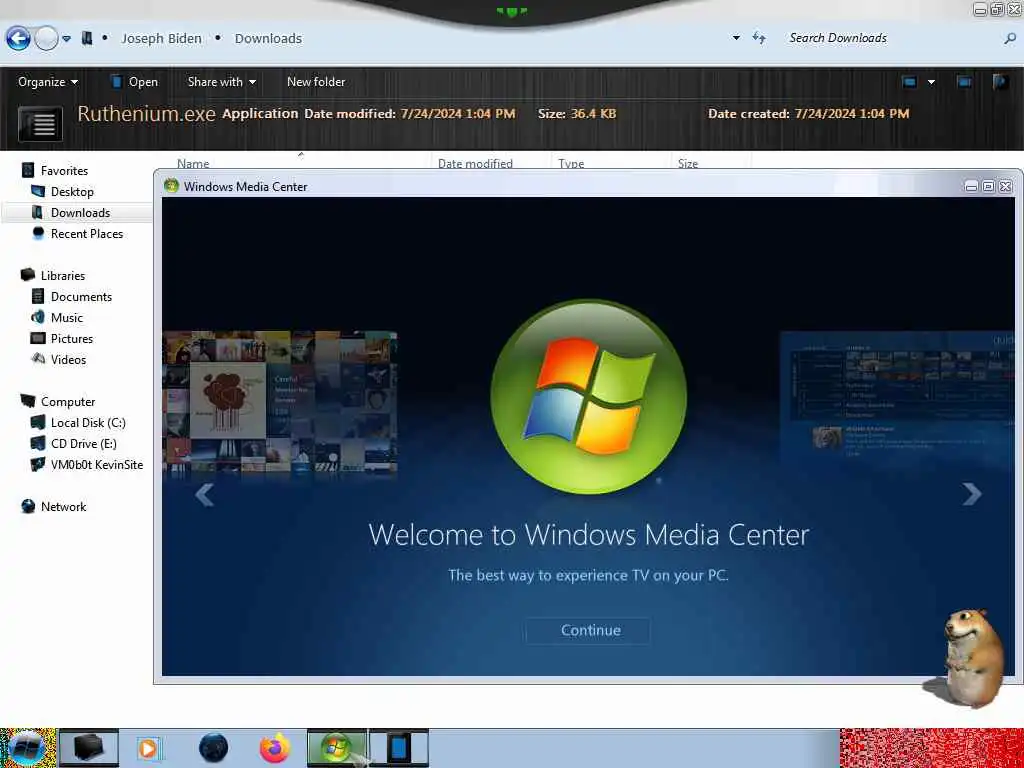
Task: Click the Size 36.4 KB value
Action: [594, 114]
